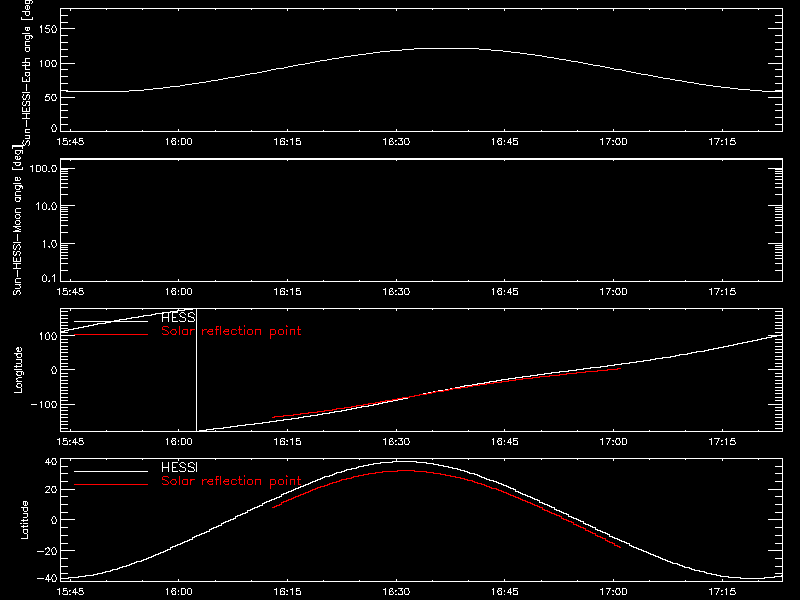The width and height of the screenshot is (800, 600).
Task: Click 15:45 time label under Earth angle plot
Action: [x=70, y=142]
